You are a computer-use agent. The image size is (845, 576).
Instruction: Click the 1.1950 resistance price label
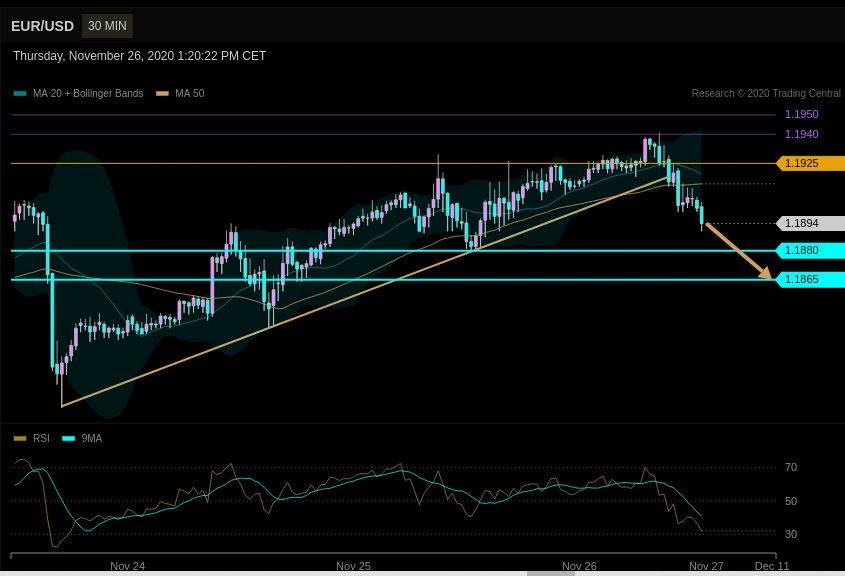[801, 114]
